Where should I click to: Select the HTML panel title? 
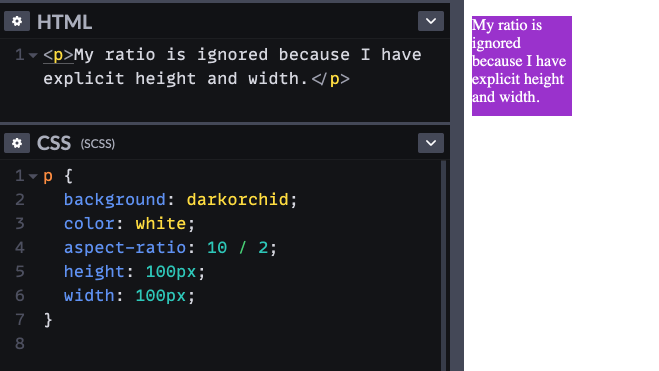64,22
